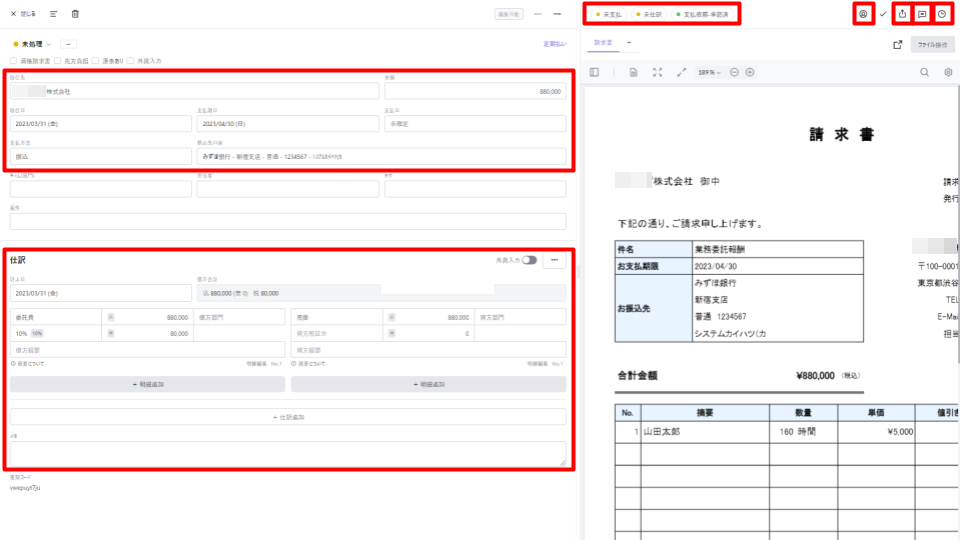Open the 未処理 status dropdown
Viewport: 960px width, 540px height.
point(32,44)
